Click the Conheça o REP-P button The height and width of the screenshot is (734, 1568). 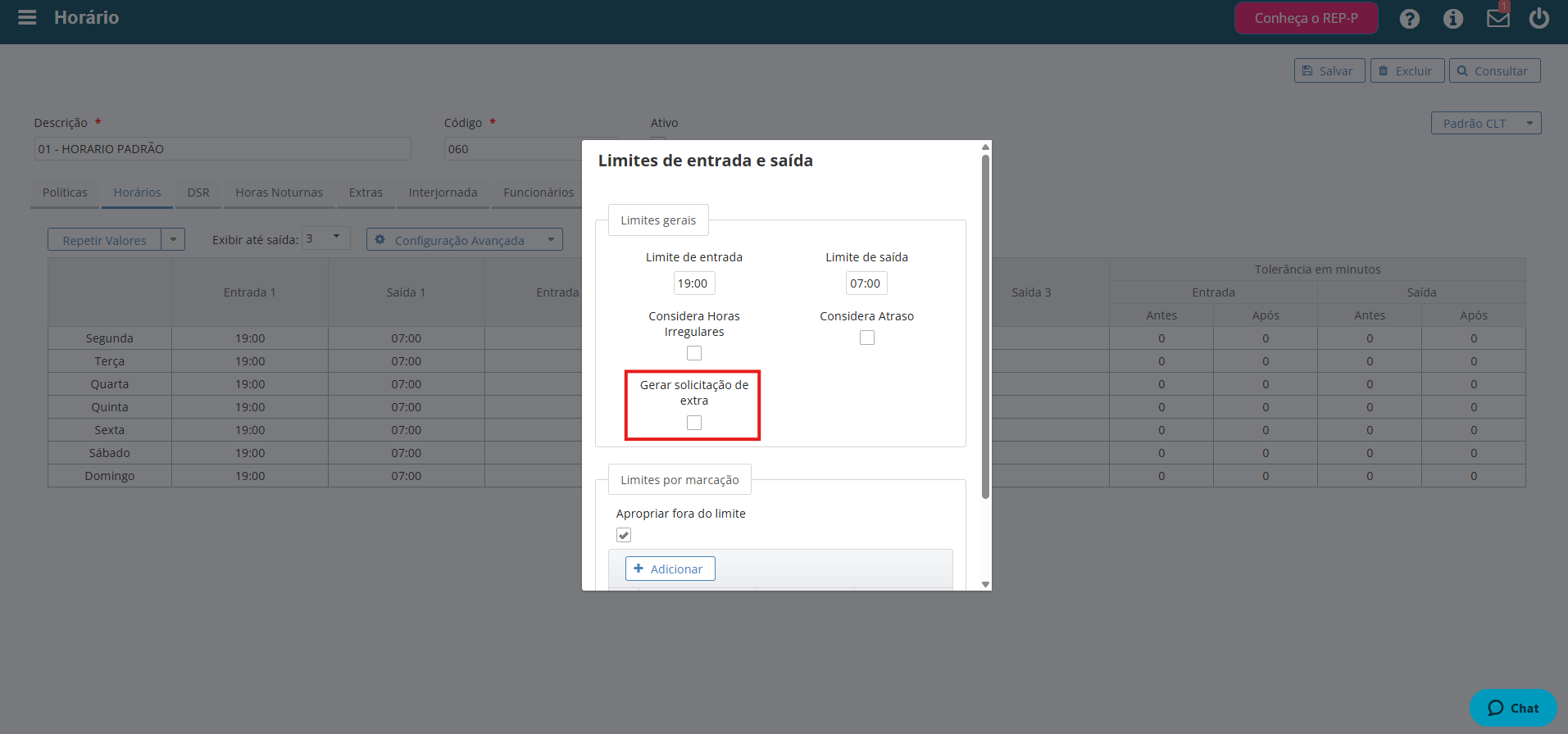(1306, 18)
